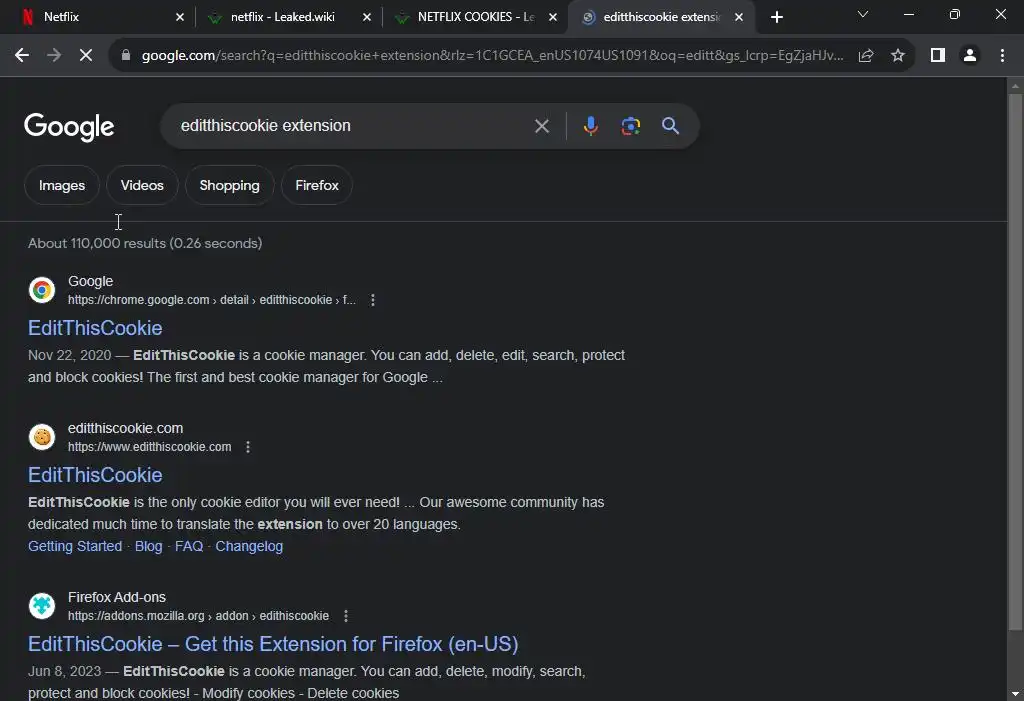Click the Firefox Add-ons result favicon

pyautogui.click(x=42, y=606)
